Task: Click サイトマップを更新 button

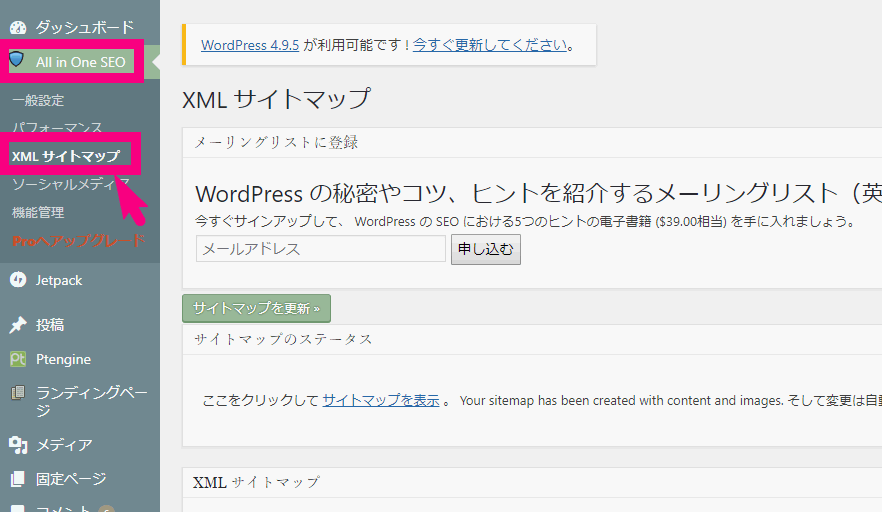Action: (x=256, y=308)
